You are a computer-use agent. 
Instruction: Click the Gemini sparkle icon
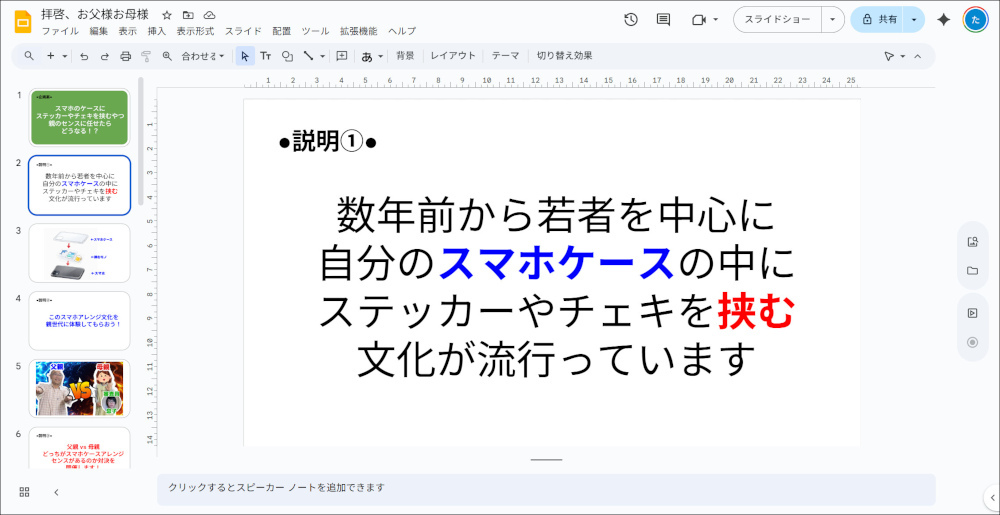coord(943,19)
